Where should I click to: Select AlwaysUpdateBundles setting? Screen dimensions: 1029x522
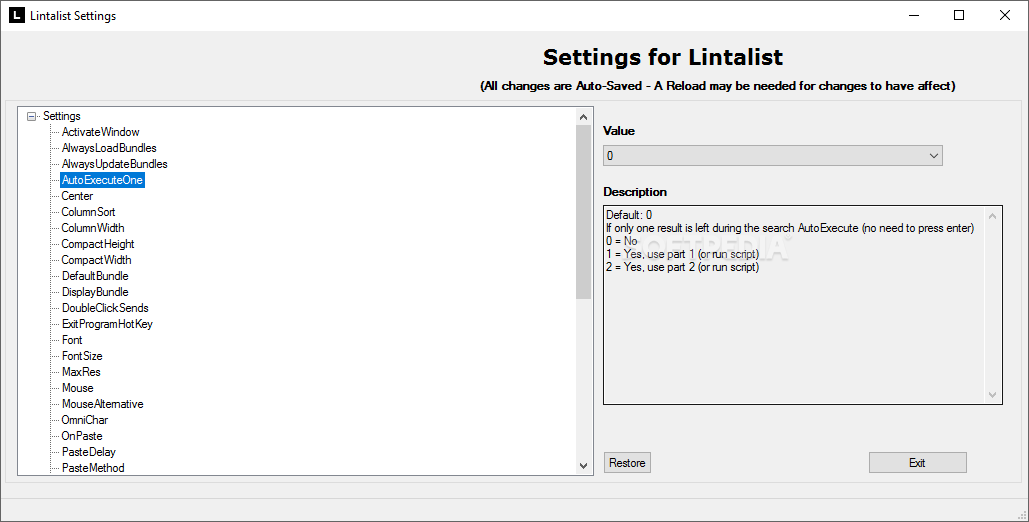point(114,164)
